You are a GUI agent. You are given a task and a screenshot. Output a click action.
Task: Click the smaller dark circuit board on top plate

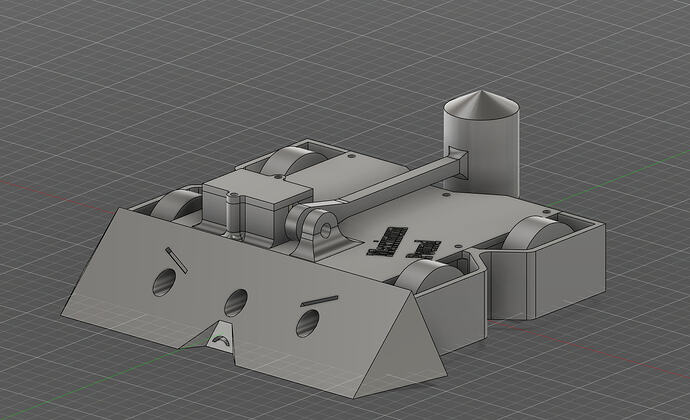(x=427, y=246)
